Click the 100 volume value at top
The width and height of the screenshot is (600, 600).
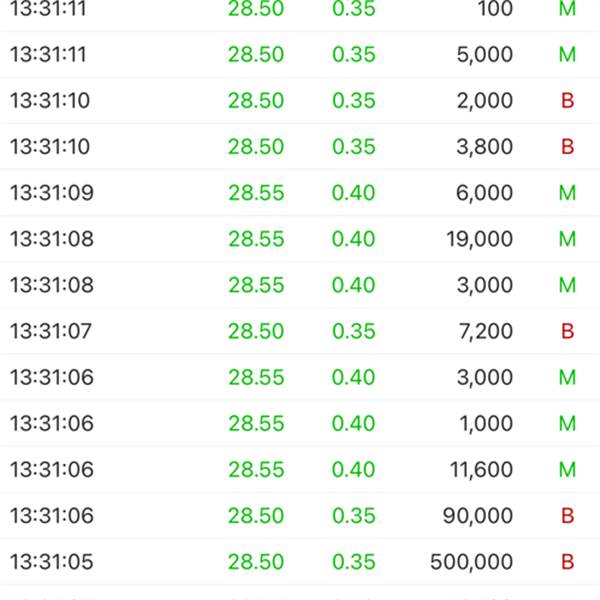click(x=496, y=8)
